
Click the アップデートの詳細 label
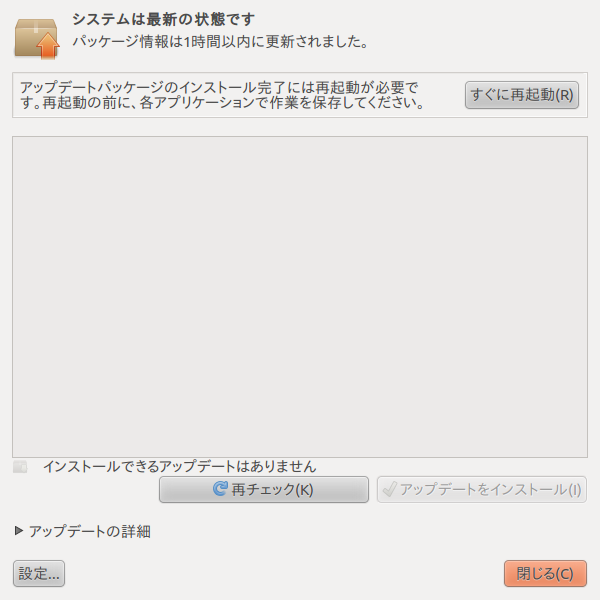(x=90, y=531)
